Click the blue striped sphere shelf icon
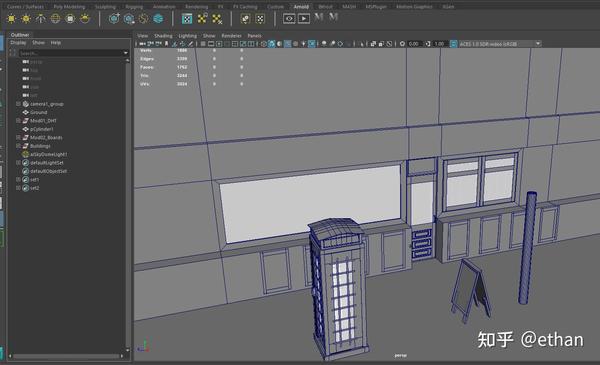The width and height of the screenshot is (600, 365). [158, 18]
